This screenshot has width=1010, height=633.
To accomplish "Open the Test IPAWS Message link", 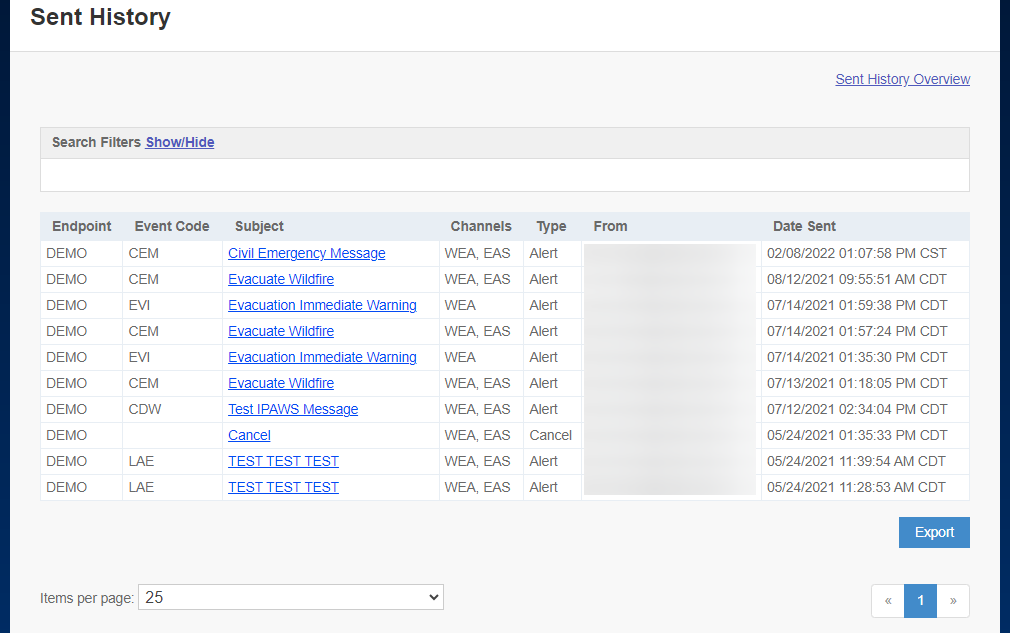I will 293,410.
